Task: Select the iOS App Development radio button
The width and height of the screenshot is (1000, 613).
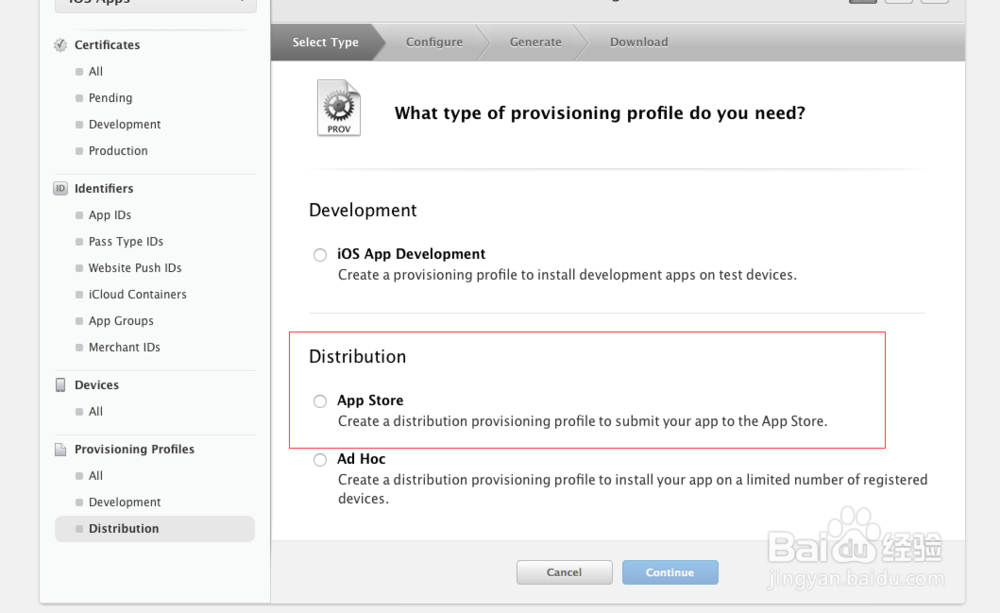Action: click(x=320, y=255)
